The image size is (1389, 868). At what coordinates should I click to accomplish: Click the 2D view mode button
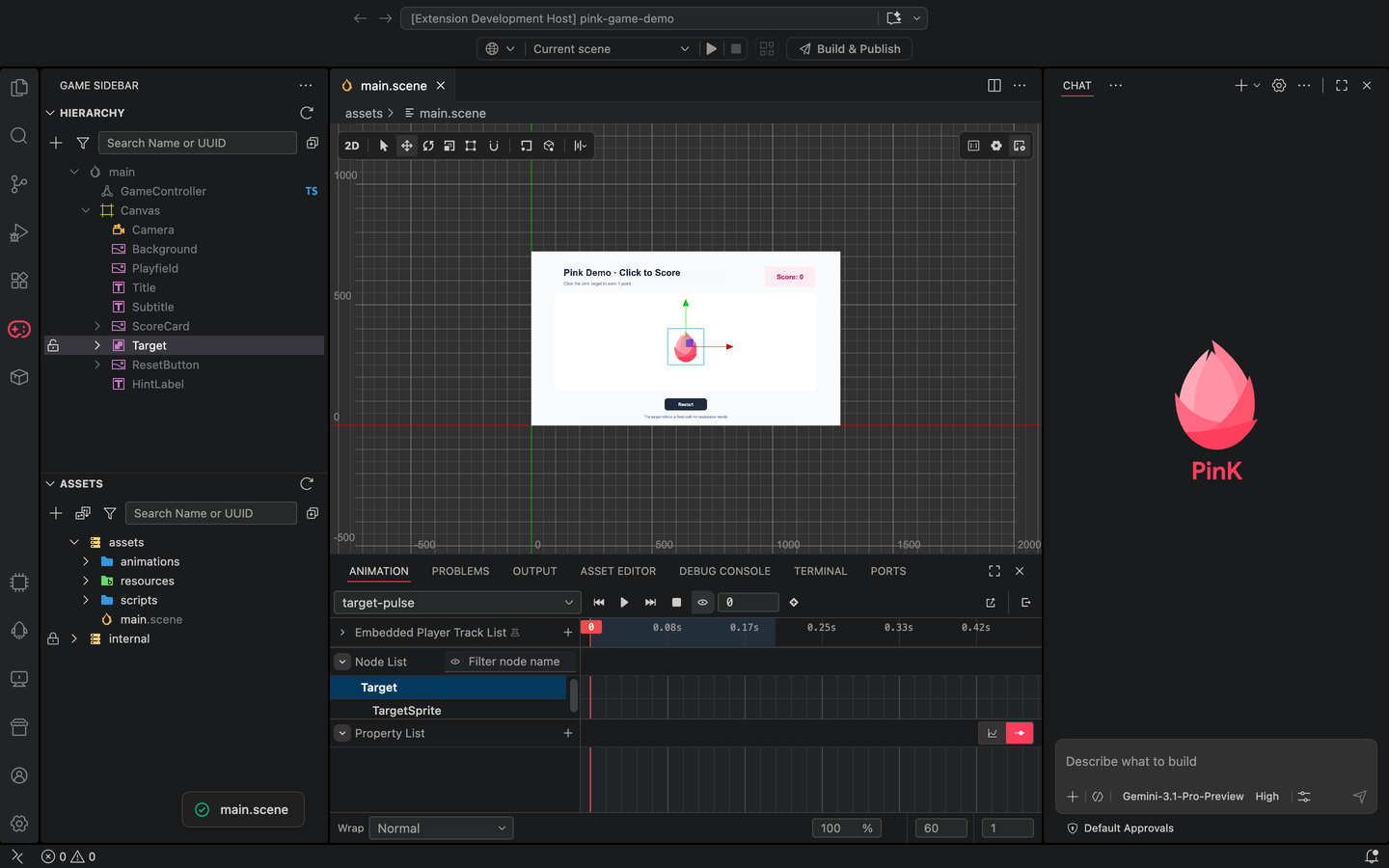click(352, 146)
